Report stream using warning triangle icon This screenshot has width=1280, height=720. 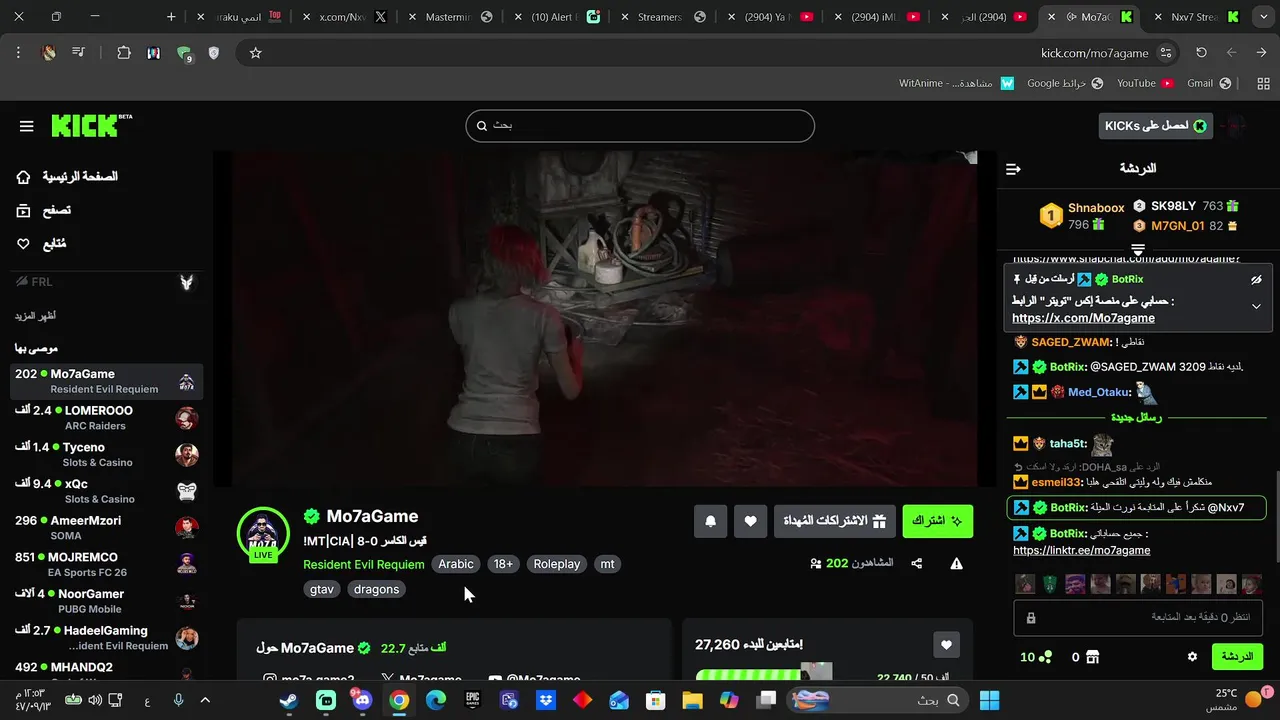[956, 564]
